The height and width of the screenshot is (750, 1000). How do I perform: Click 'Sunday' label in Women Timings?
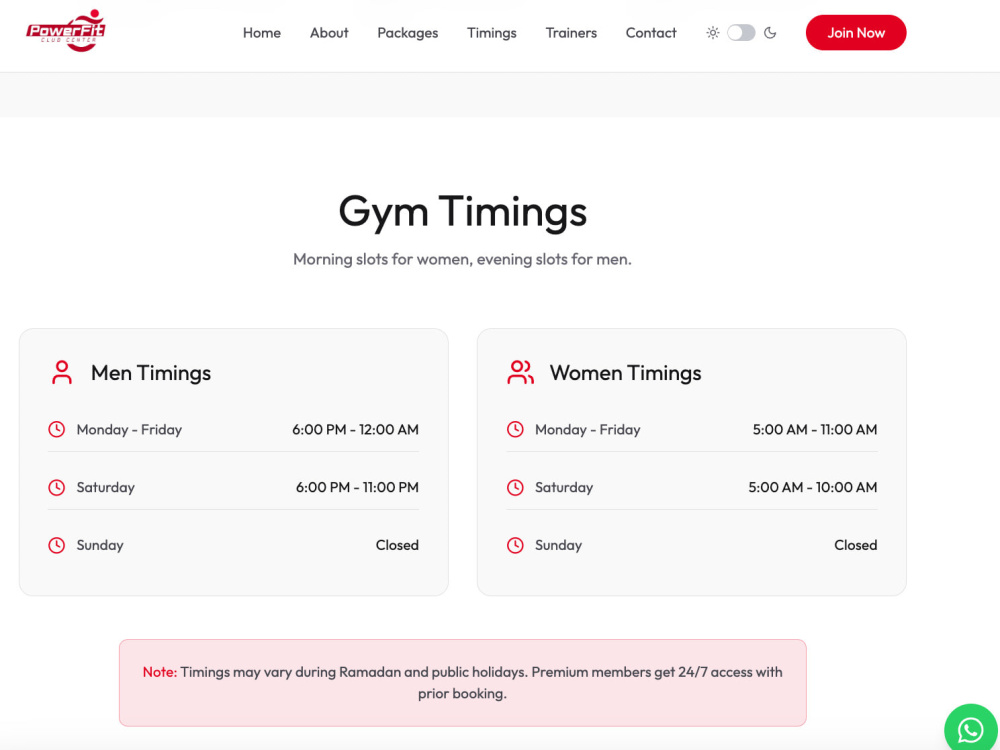coord(559,545)
